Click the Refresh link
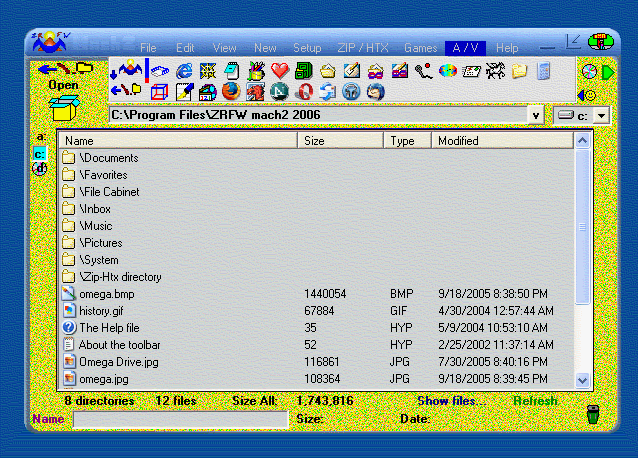Screen dimensions: 638x458 tap(536, 401)
